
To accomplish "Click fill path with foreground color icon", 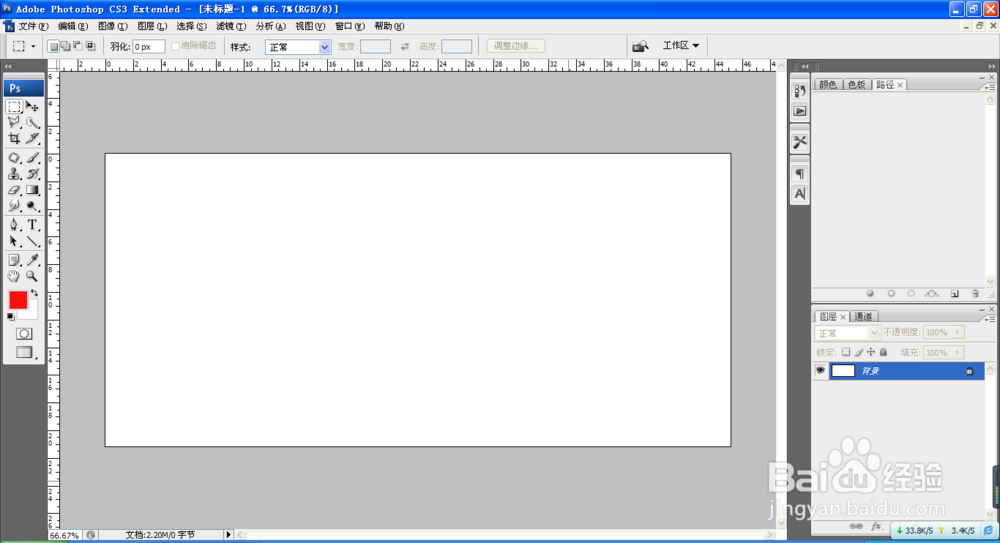I will [870, 294].
